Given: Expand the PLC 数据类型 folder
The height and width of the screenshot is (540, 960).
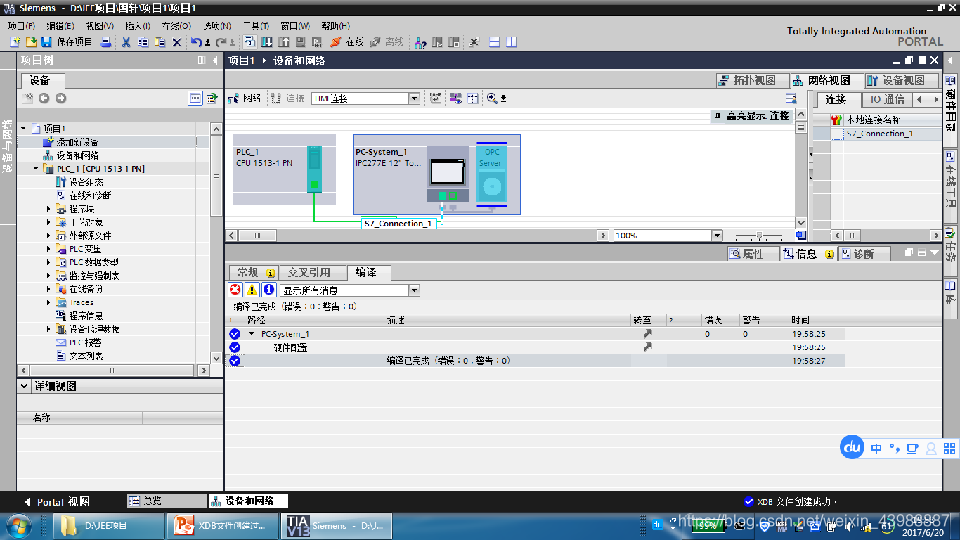Looking at the screenshot, I should [x=48, y=262].
